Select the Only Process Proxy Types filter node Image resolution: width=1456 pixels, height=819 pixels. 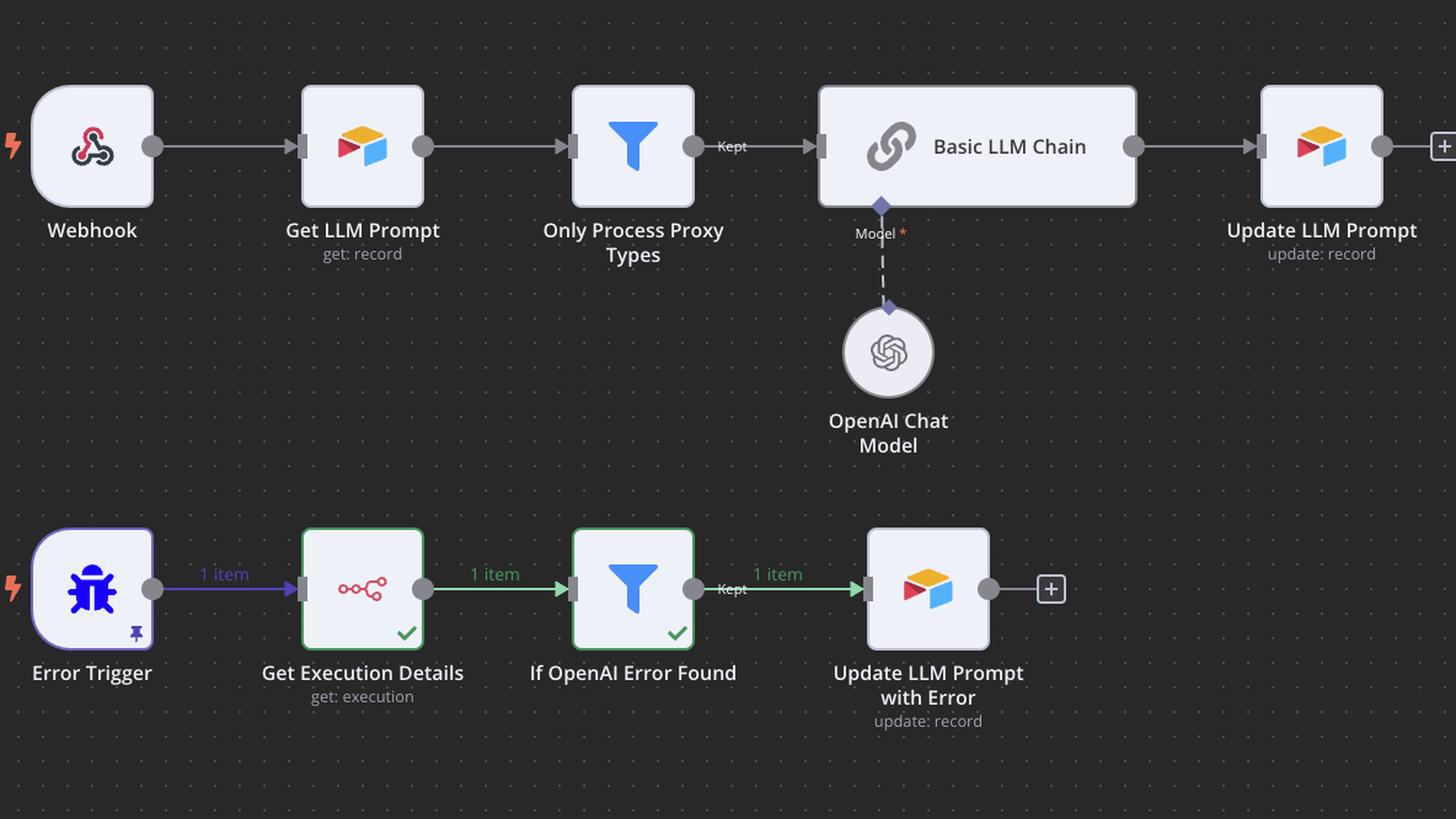click(633, 146)
